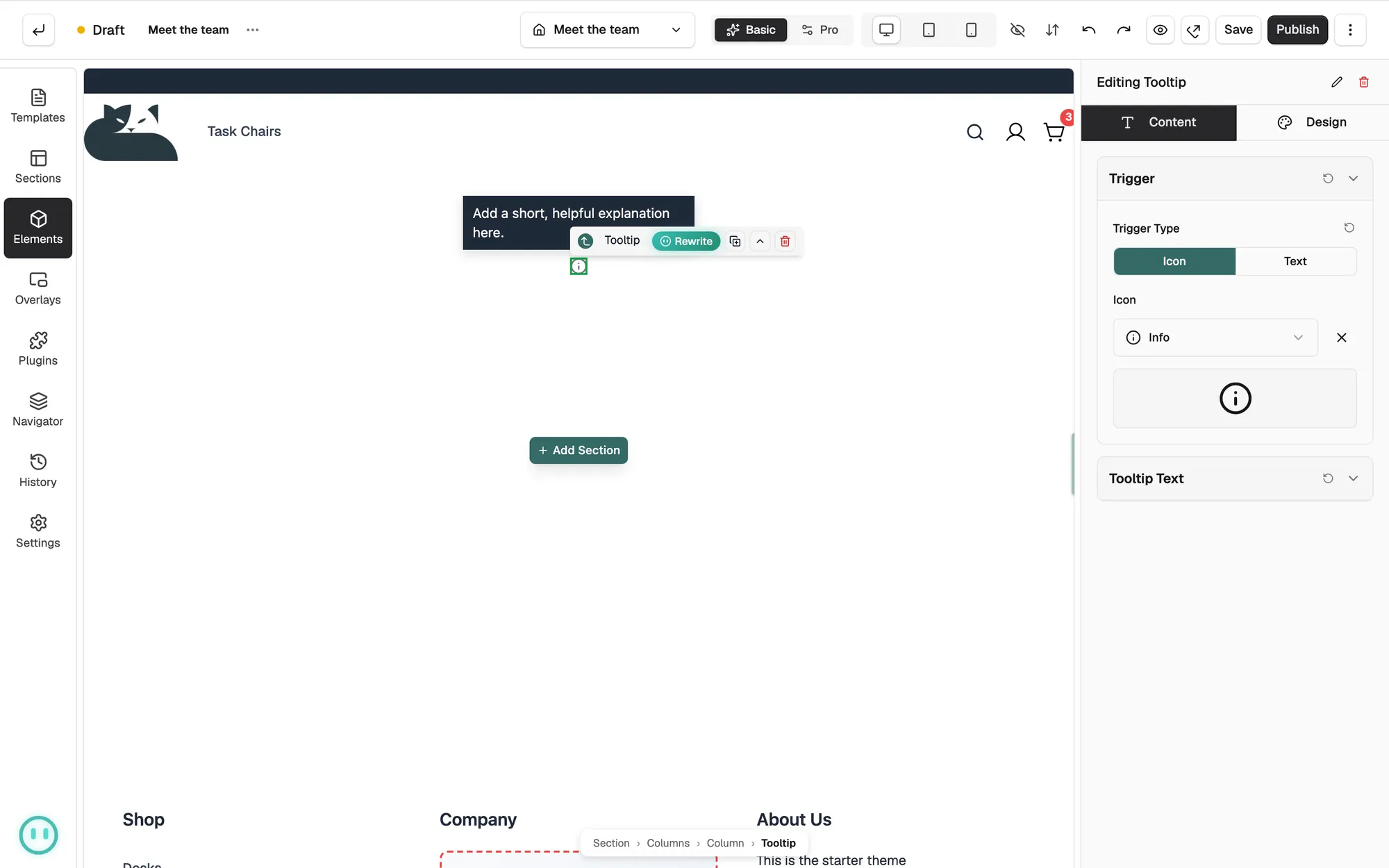This screenshot has height=868, width=1389.
Task: Switch to the Content tab
Action: tap(1158, 122)
